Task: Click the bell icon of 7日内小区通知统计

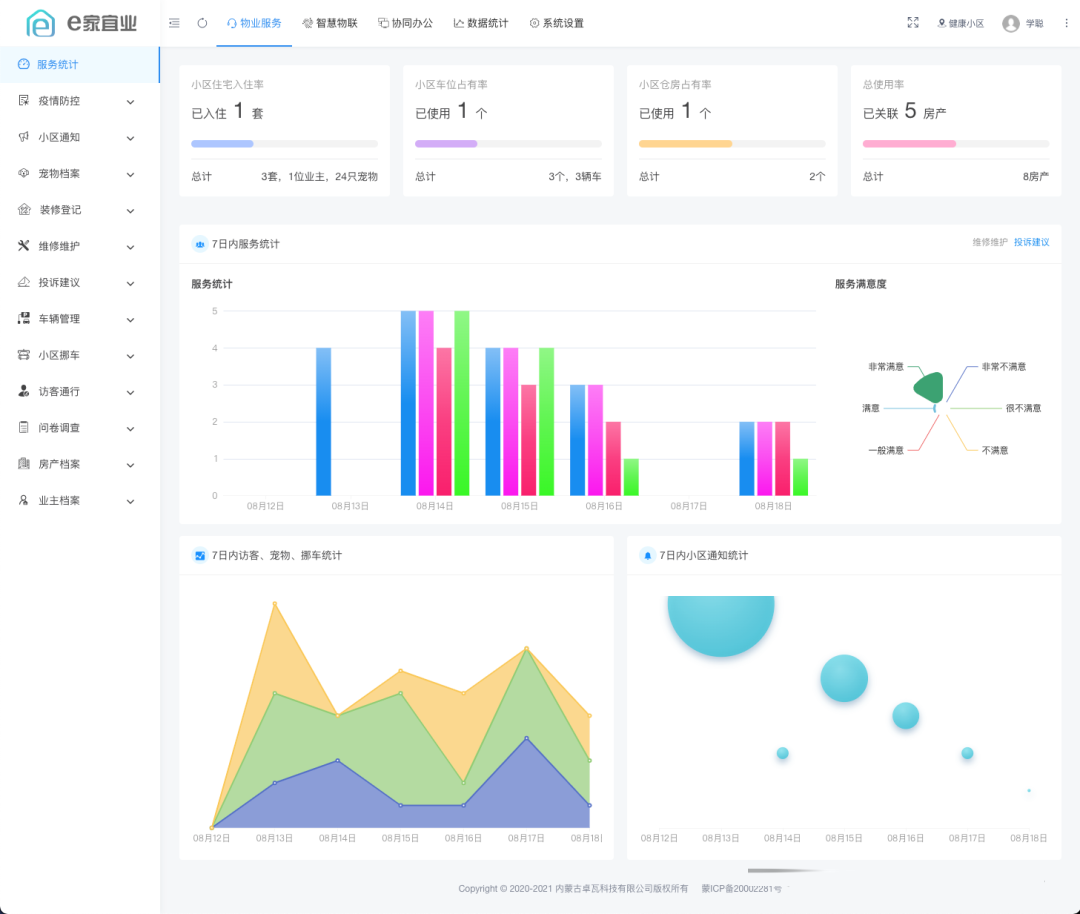Action: pyautogui.click(x=647, y=555)
